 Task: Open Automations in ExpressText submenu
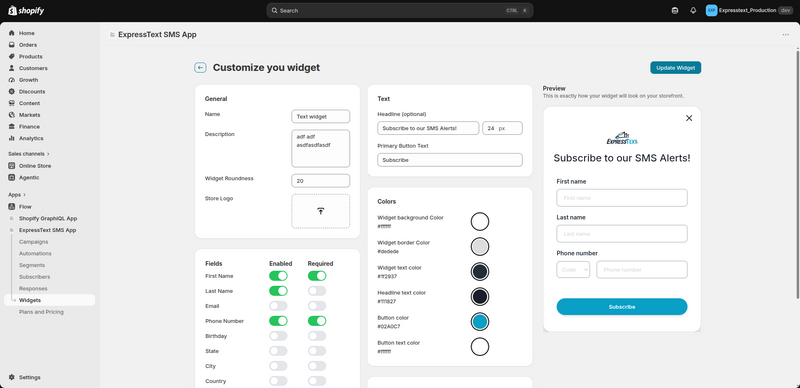(35, 254)
